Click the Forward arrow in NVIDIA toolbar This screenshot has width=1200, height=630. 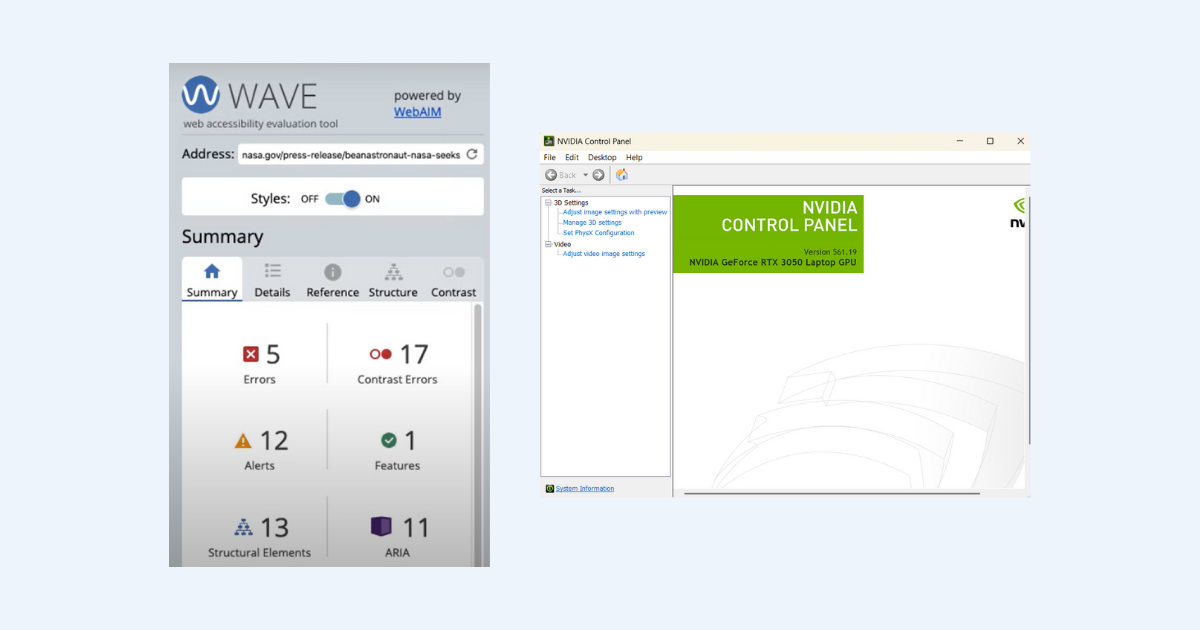[x=598, y=175]
